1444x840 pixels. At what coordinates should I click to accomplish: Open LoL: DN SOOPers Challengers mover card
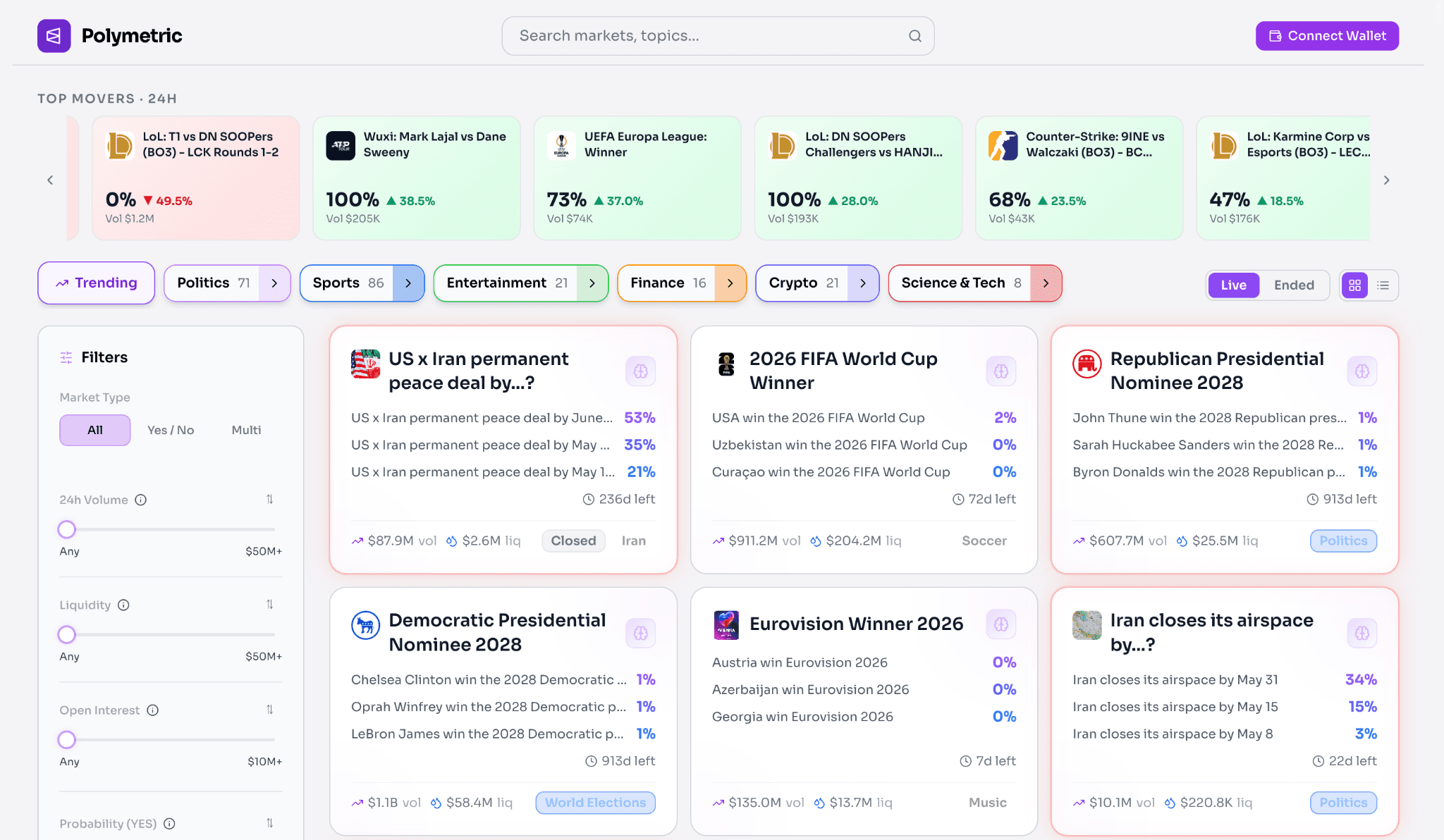858,178
